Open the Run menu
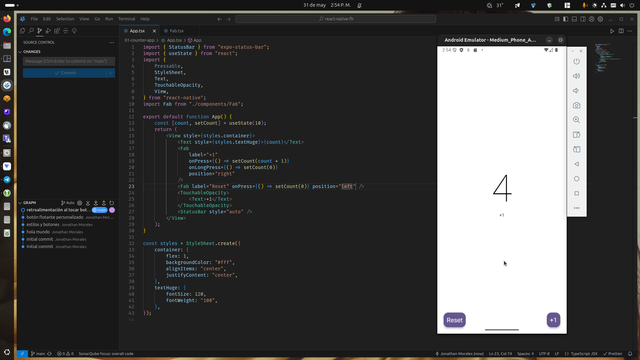This screenshot has width=640, height=360. [x=109, y=19]
